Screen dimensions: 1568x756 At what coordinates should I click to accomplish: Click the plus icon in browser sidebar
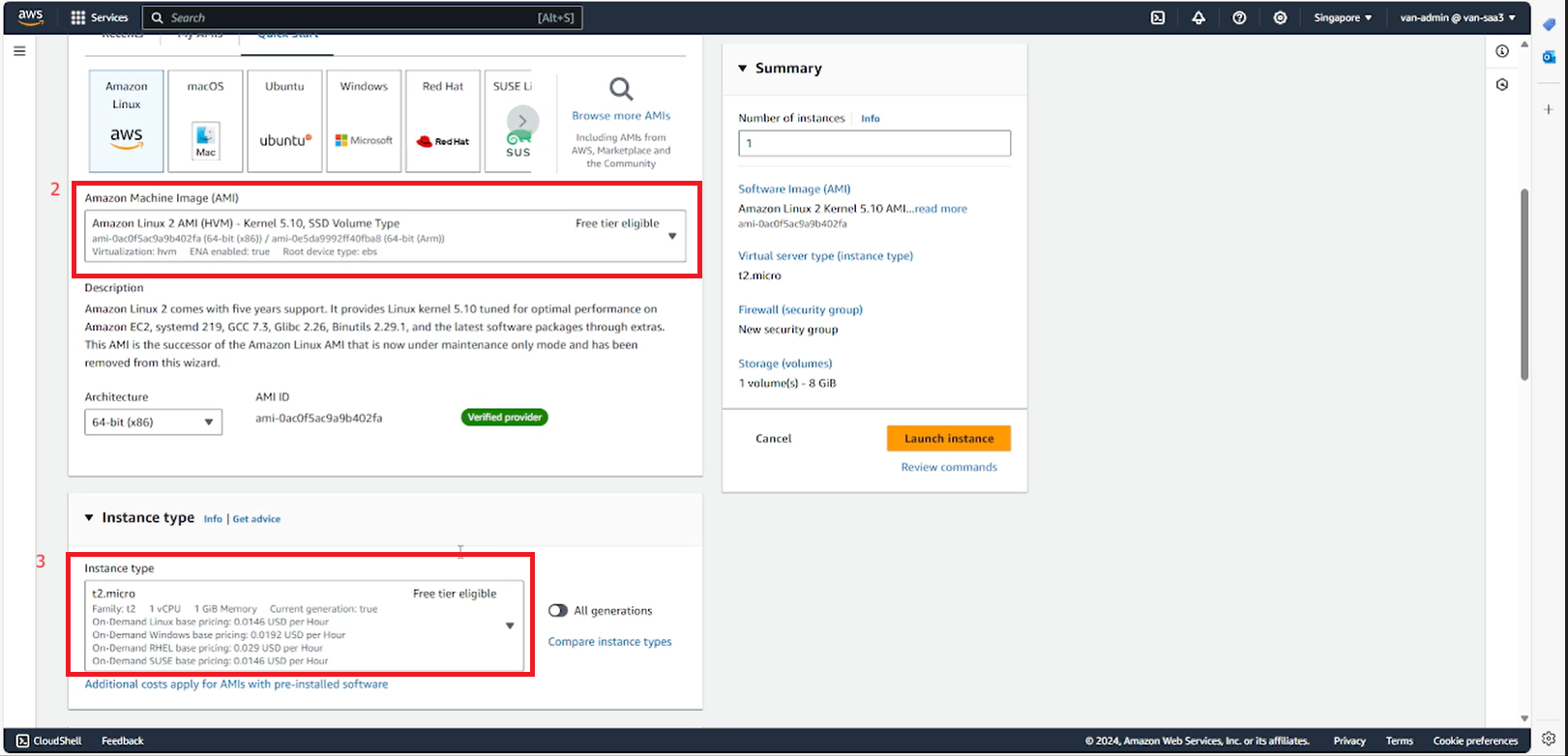click(x=1549, y=109)
